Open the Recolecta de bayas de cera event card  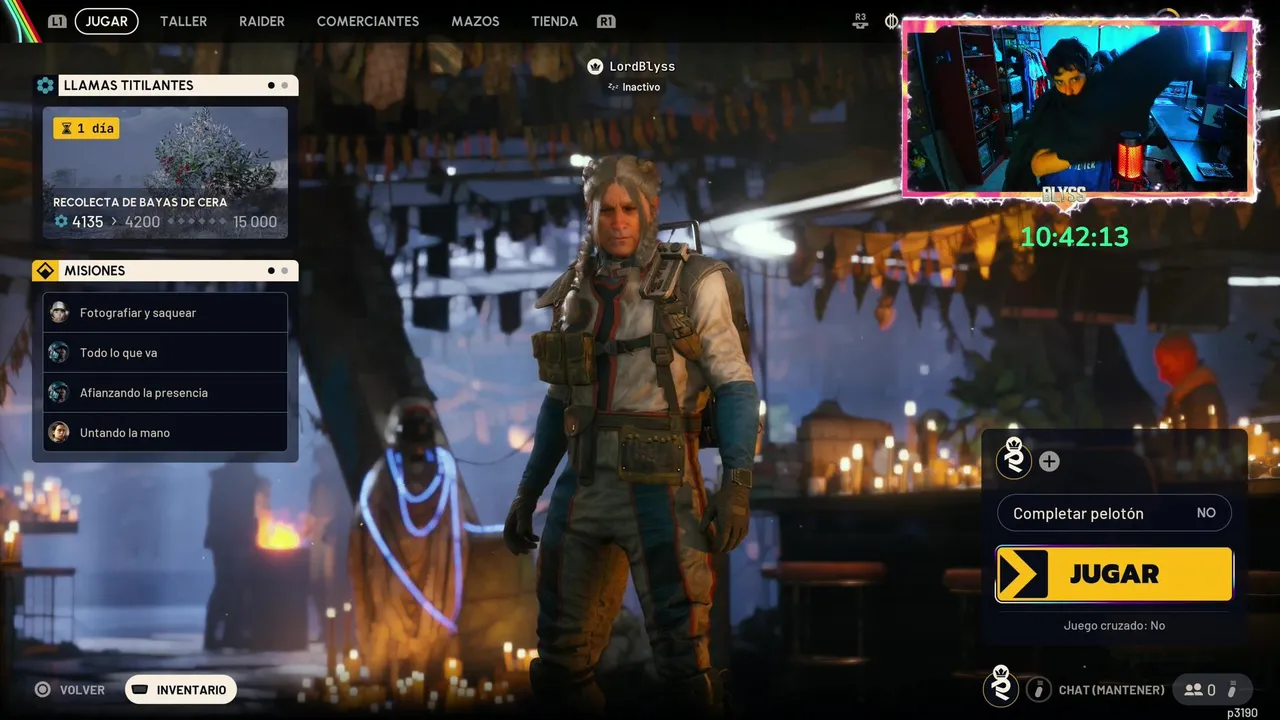coord(165,173)
